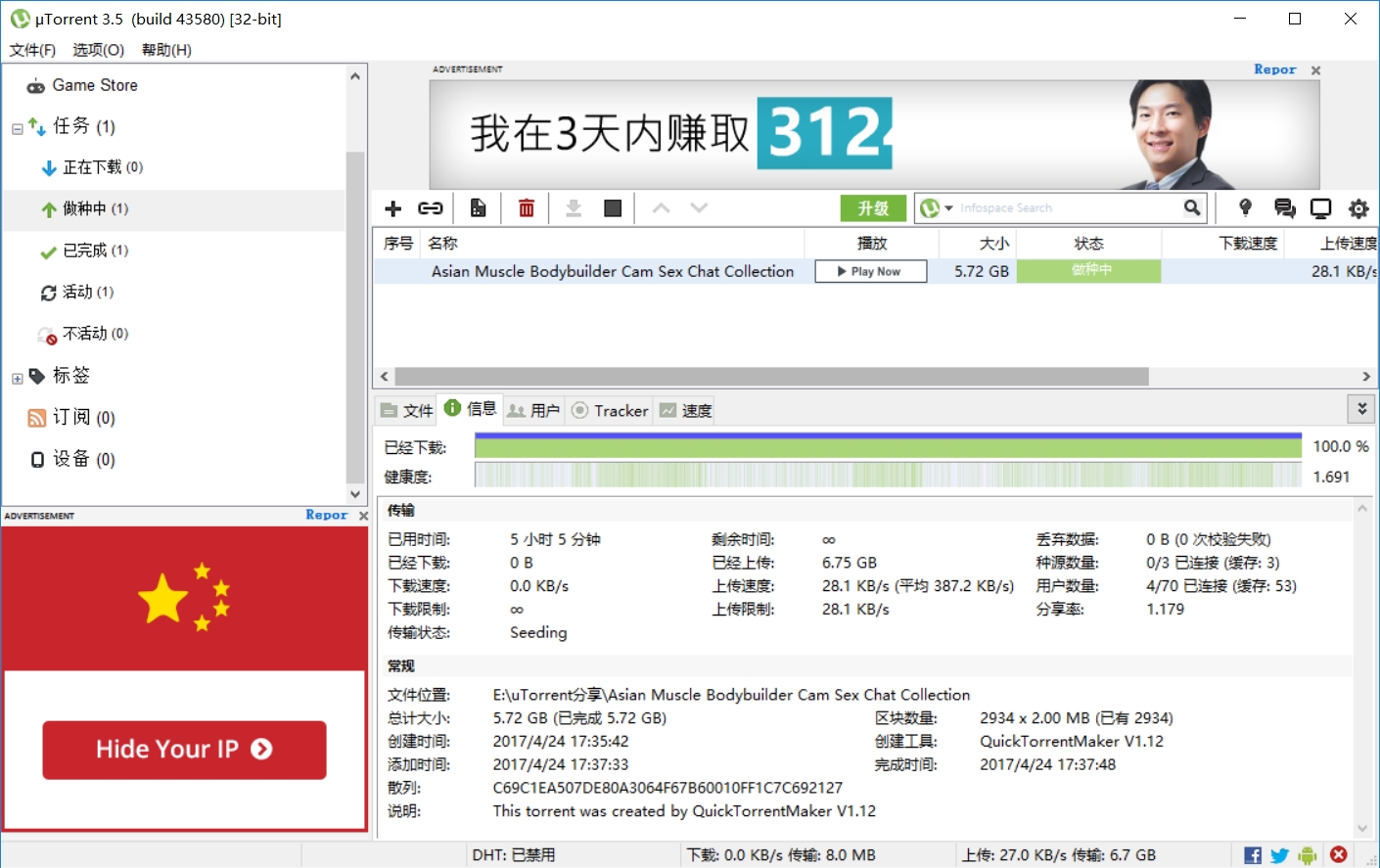The width and height of the screenshot is (1380, 868).
Task: Open the search provider dropdown arrow
Action: click(x=948, y=208)
